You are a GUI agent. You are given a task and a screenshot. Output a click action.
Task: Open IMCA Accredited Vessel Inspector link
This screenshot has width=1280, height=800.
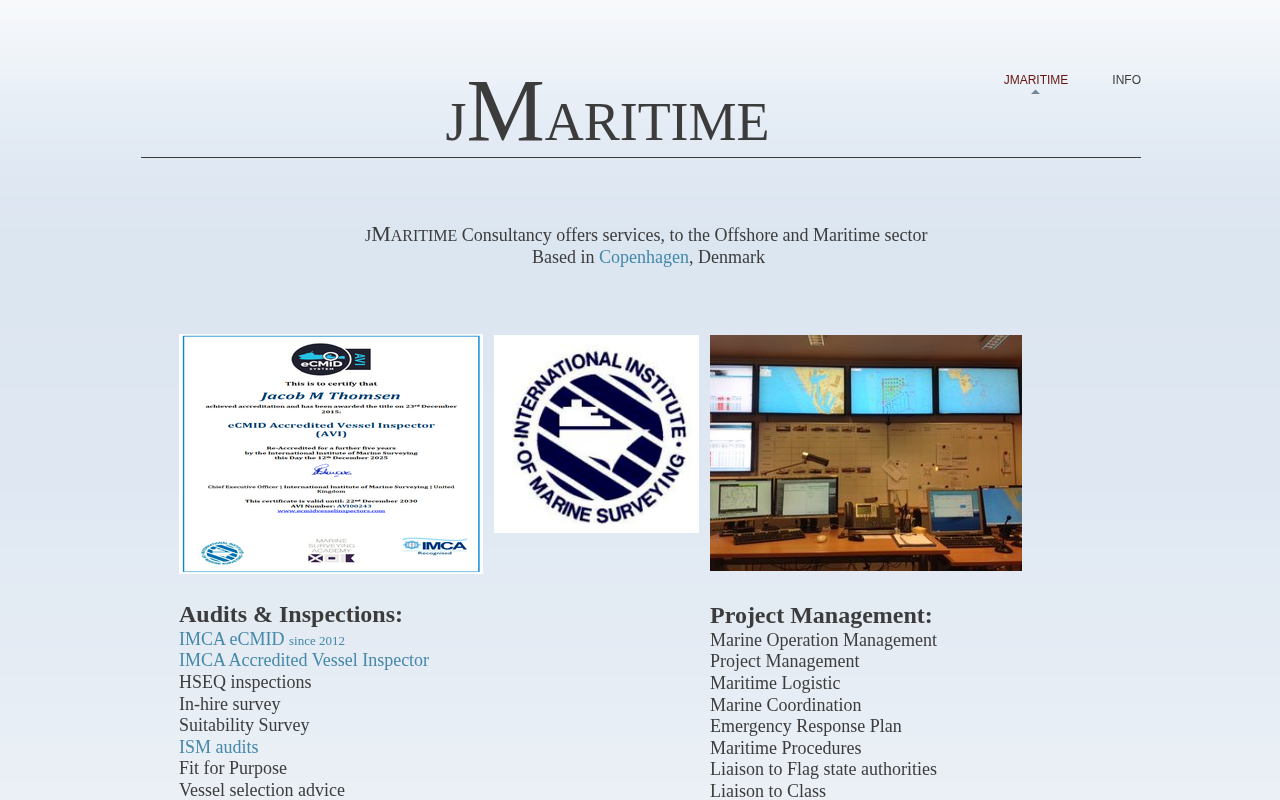[x=304, y=660]
